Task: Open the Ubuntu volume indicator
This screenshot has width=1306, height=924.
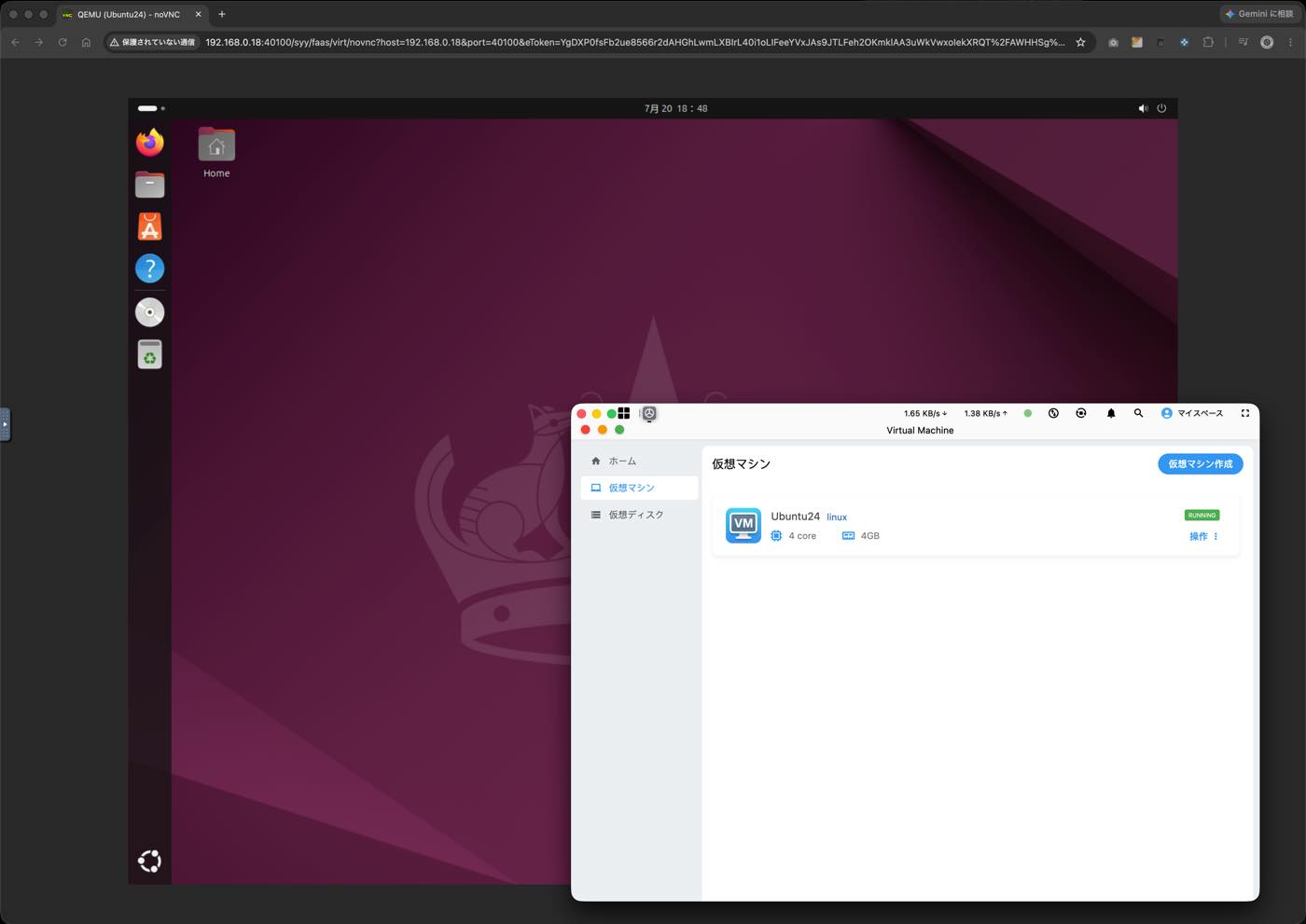Action: tap(1143, 108)
